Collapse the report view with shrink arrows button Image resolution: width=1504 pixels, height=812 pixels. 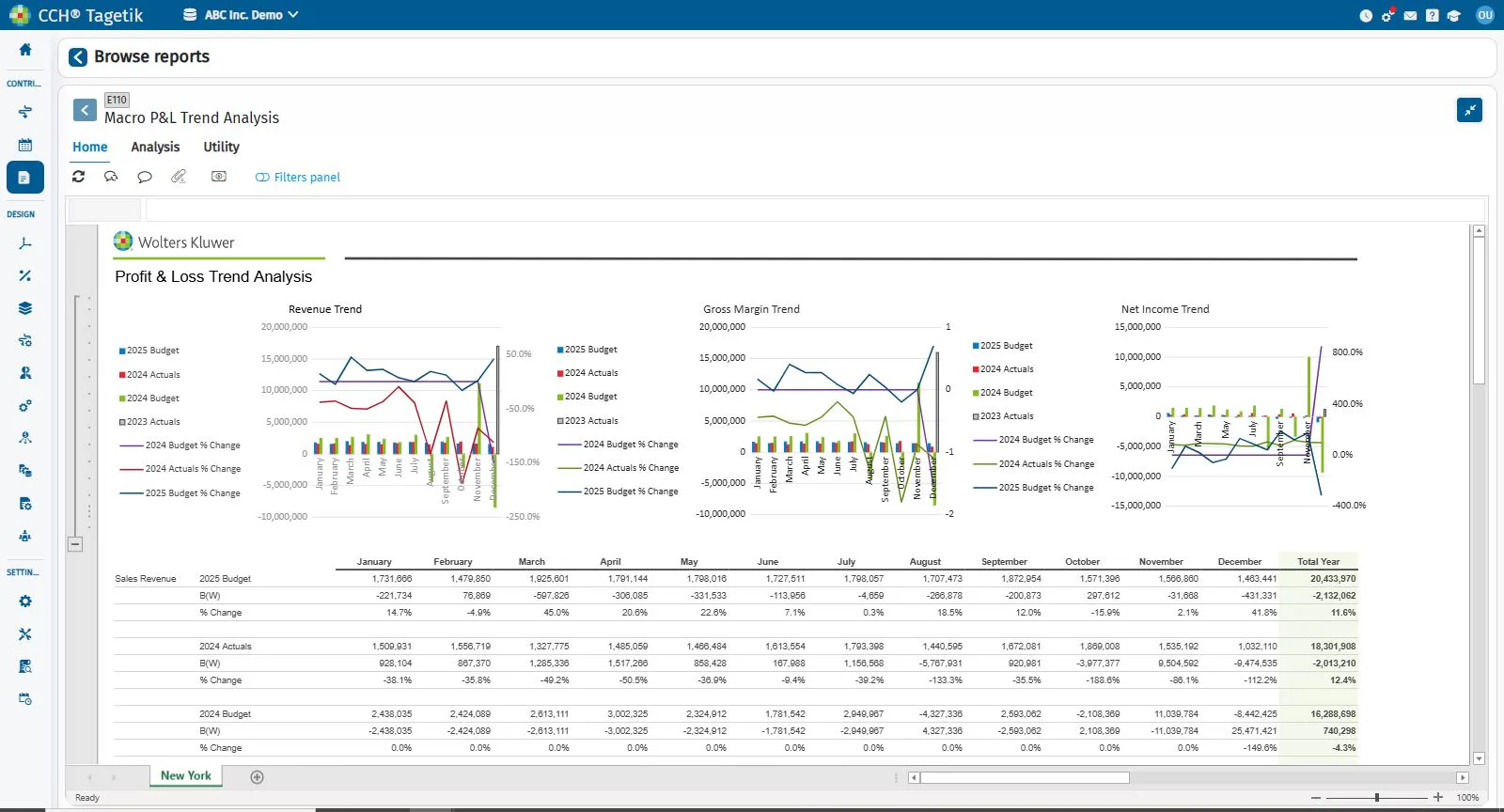1469,110
